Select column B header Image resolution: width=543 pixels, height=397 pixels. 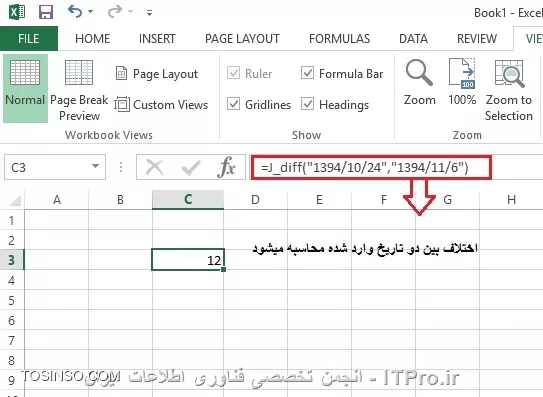(x=121, y=200)
